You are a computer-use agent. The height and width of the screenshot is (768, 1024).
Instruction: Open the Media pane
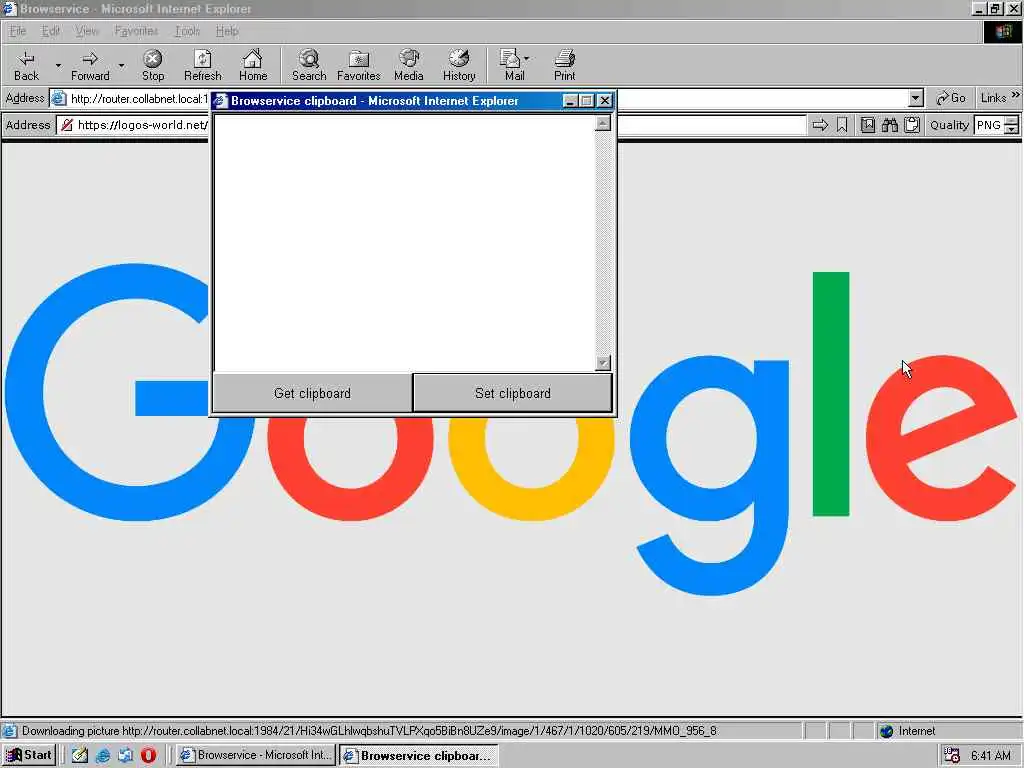(x=409, y=65)
